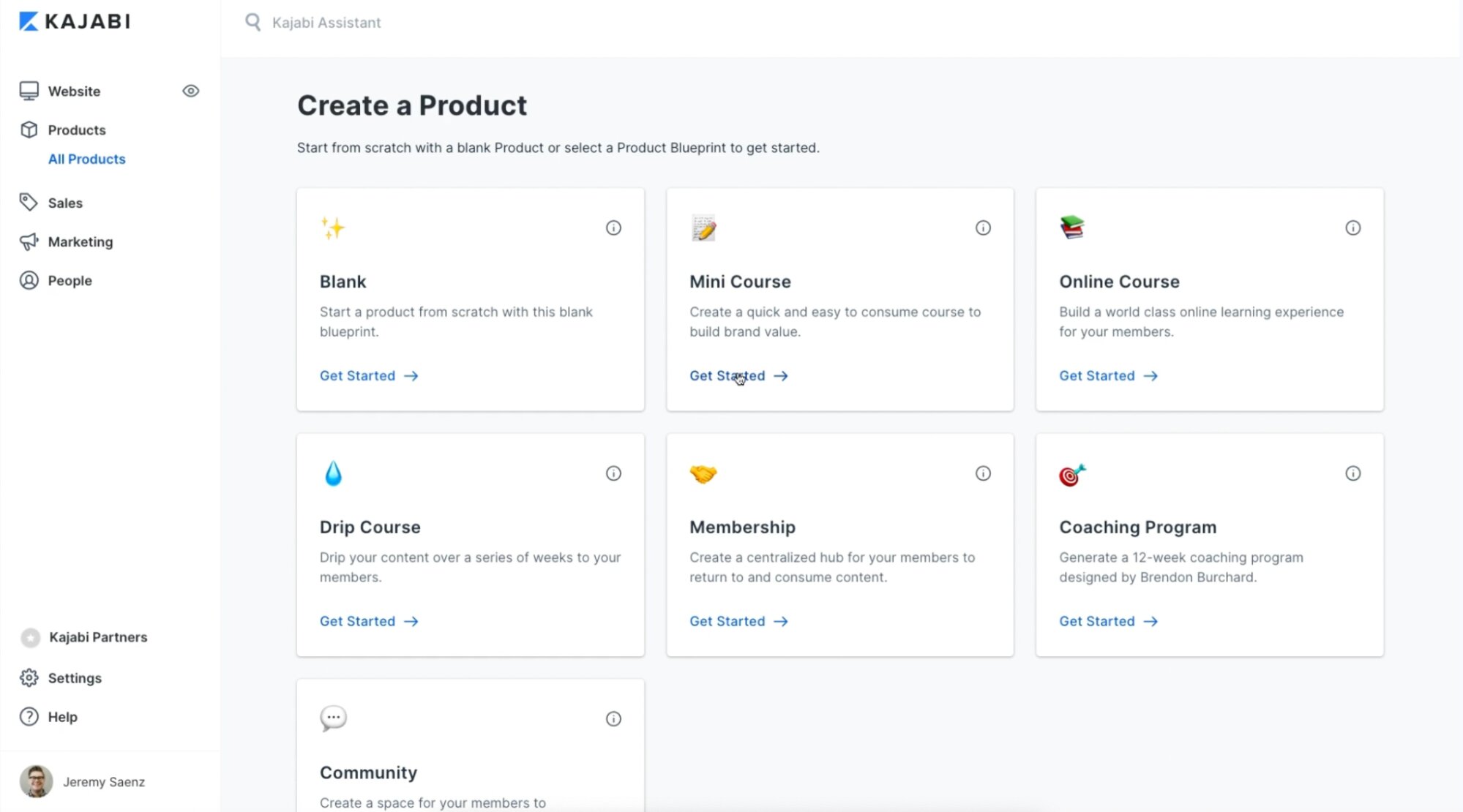Open Settings from sidebar
This screenshot has height=812, width=1463.
[74, 678]
